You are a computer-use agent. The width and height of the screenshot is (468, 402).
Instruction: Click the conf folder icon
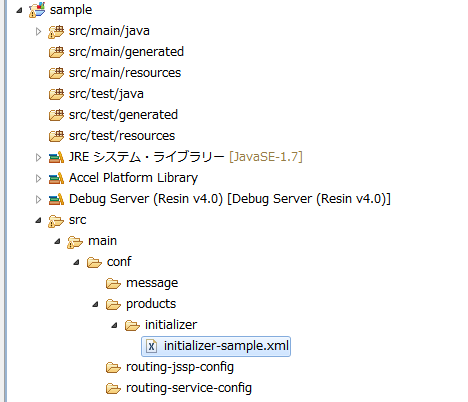pyautogui.click(x=94, y=263)
